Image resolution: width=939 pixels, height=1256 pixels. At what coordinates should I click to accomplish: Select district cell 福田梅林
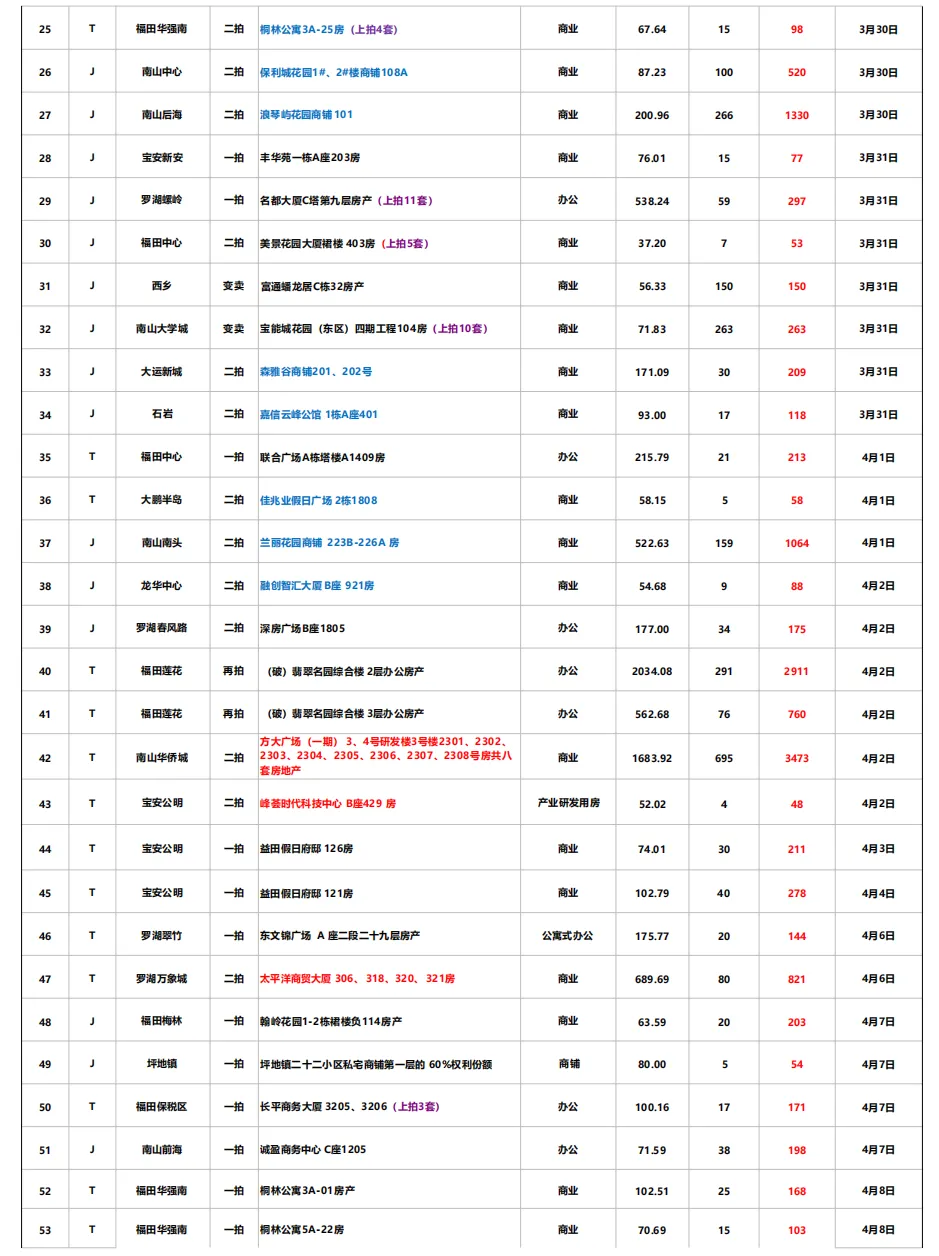click(x=162, y=1021)
